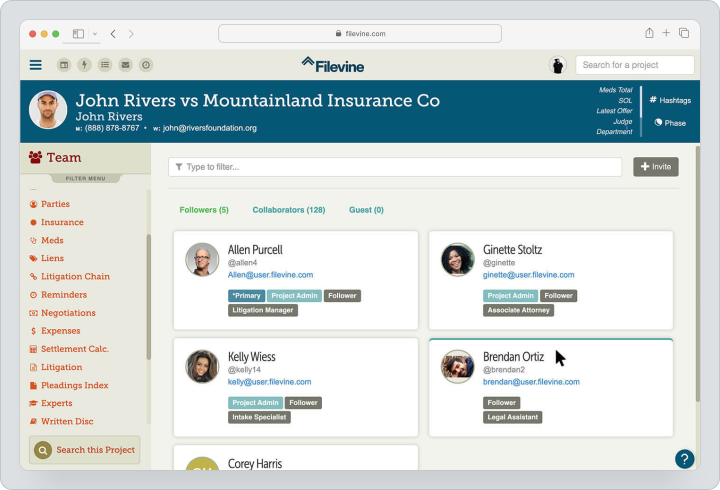Screen dimensions: 720x490
Task: Click the Invite button
Action: (x=656, y=167)
